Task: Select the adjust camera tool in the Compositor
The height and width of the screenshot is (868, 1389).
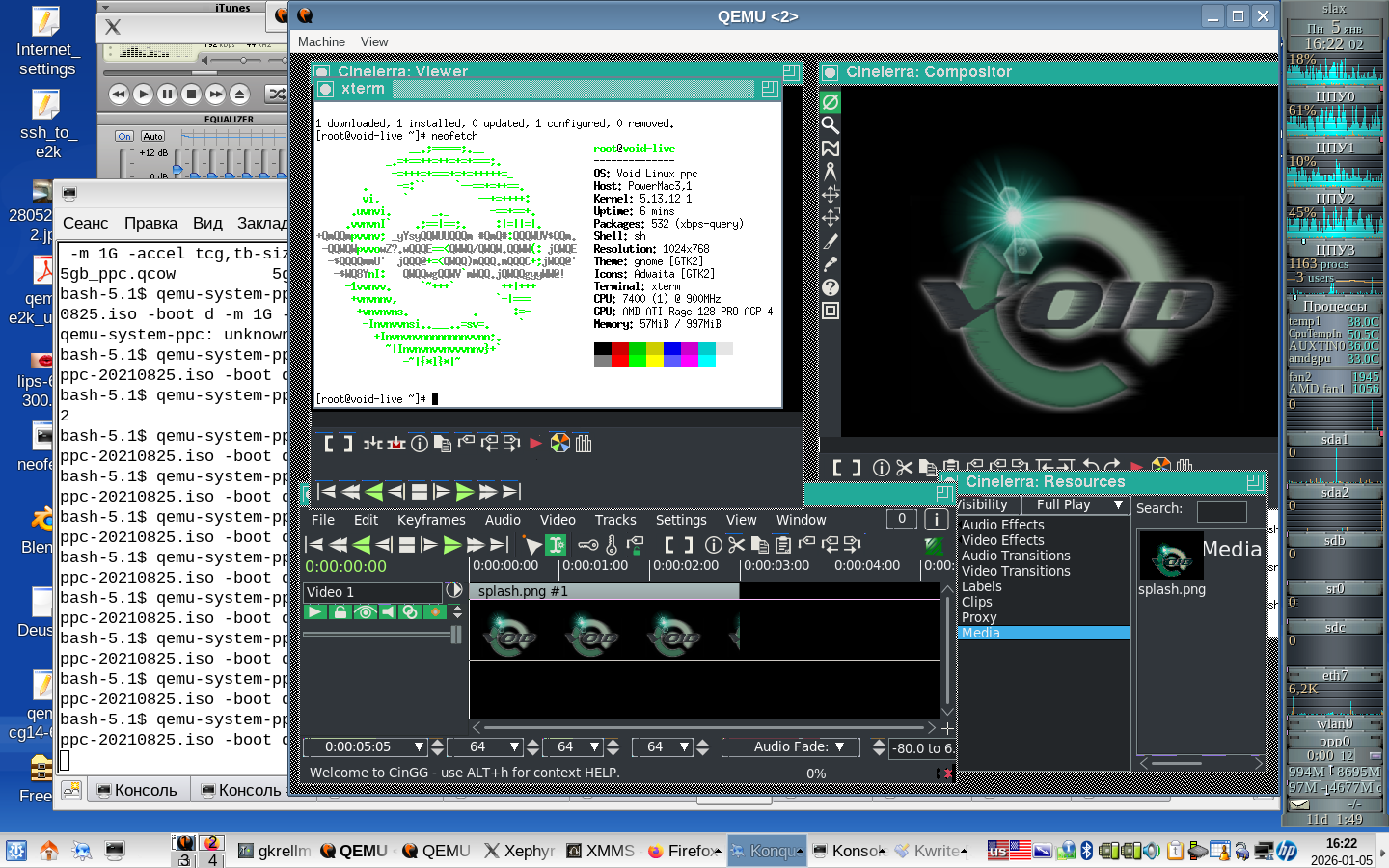Action: click(x=831, y=195)
